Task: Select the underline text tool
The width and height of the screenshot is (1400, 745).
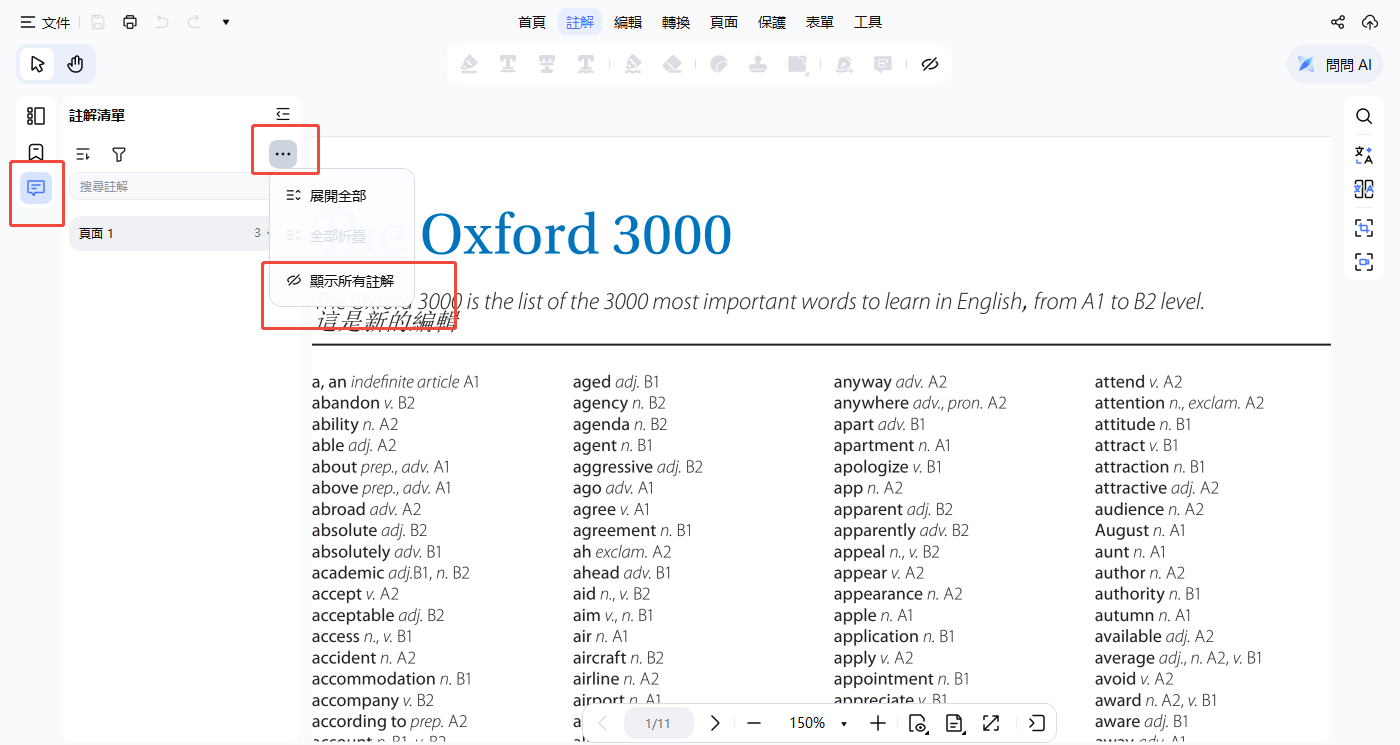Action: [x=508, y=64]
